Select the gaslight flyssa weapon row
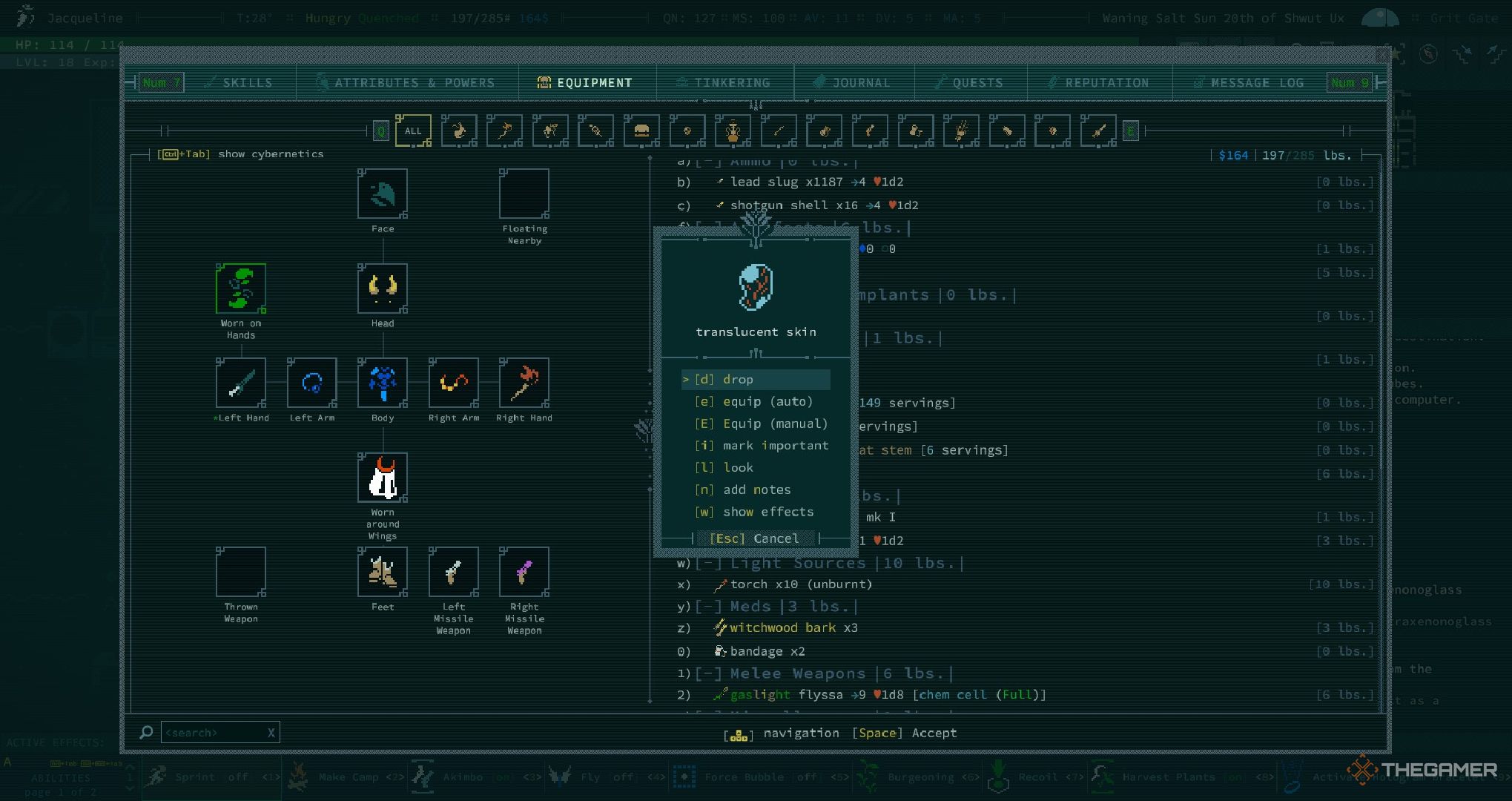Image resolution: width=1512 pixels, height=801 pixels. 1026,695
